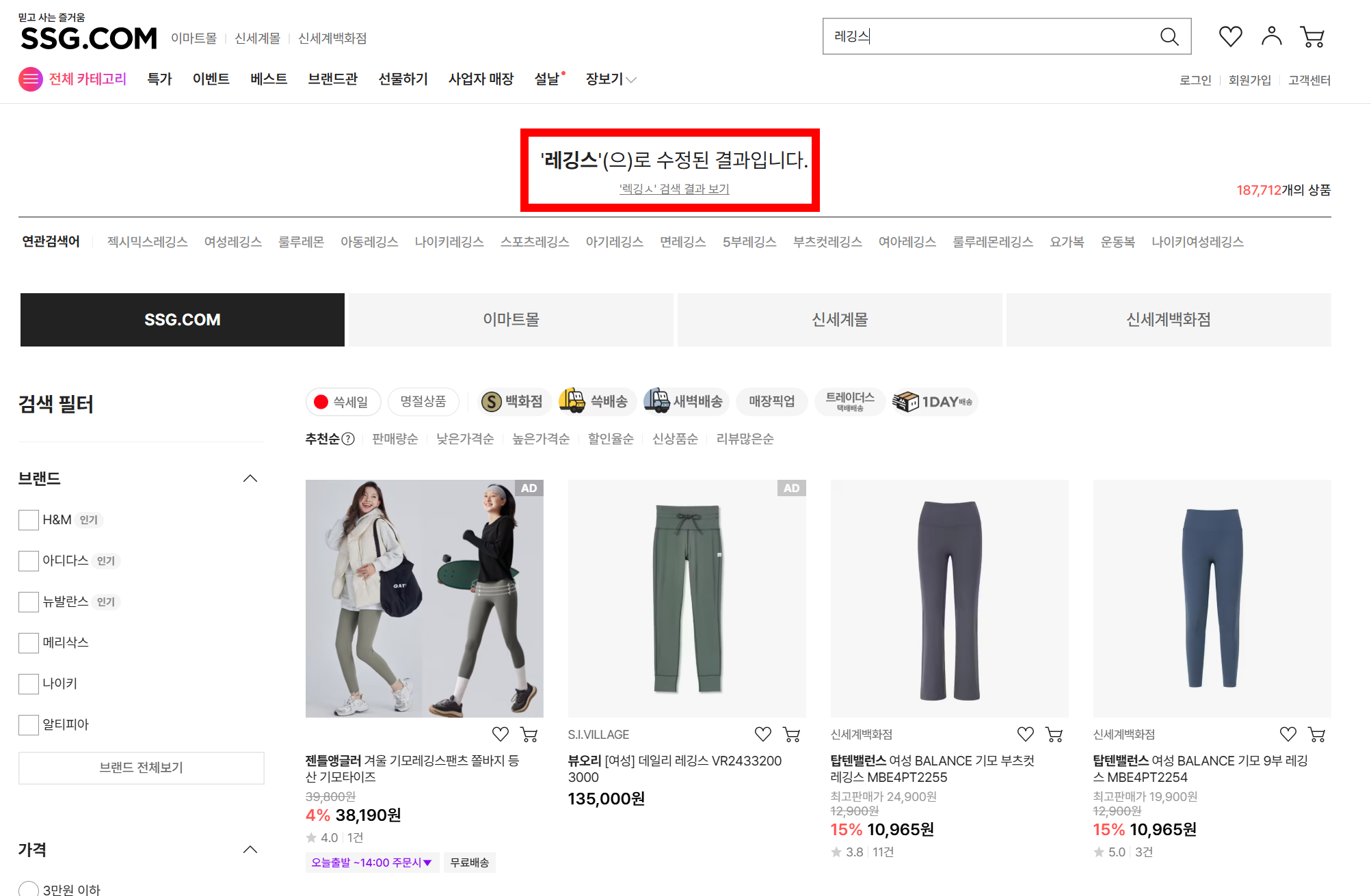The width and height of the screenshot is (1371, 896).
Task: Open the wishlist heart icon in header
Action: click(x=1230, y=36)
